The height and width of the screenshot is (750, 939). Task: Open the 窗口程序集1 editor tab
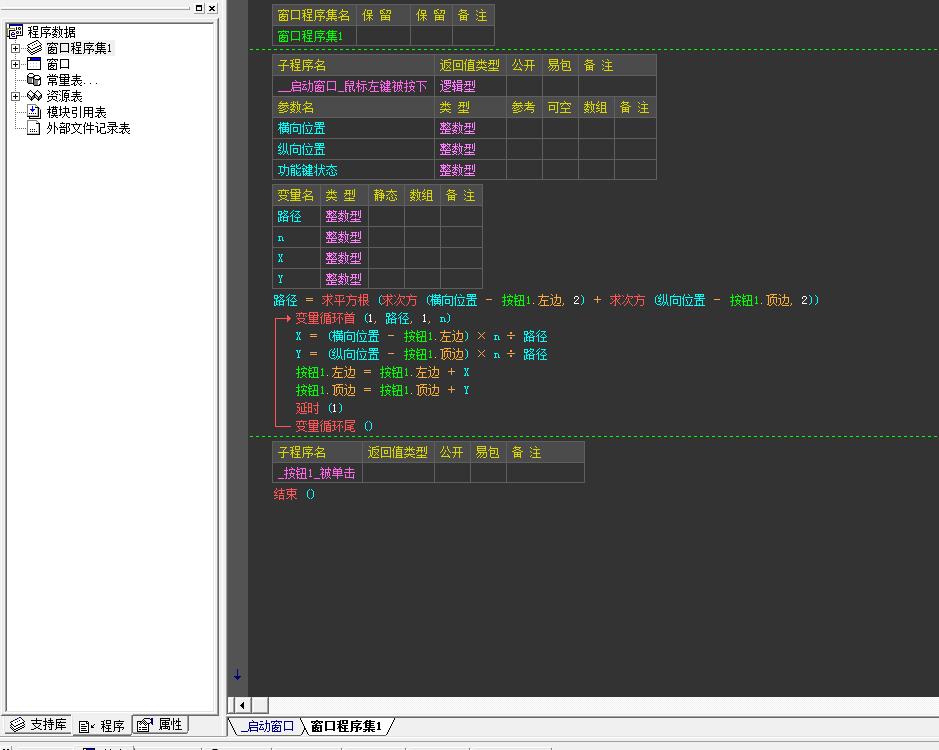coord(346,727)
